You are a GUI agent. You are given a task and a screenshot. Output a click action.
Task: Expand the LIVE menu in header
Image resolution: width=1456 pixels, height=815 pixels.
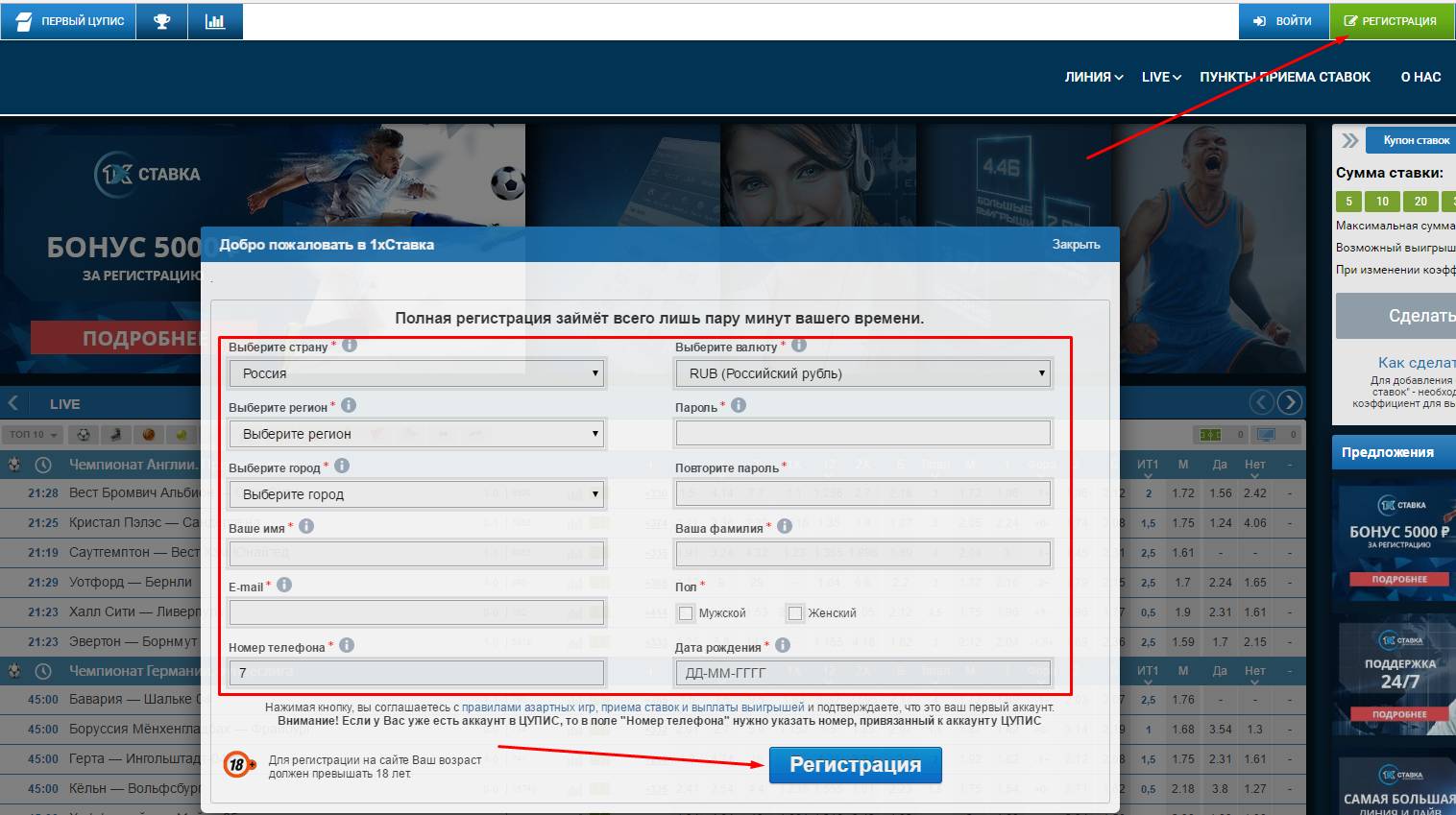pos(1161,77)
